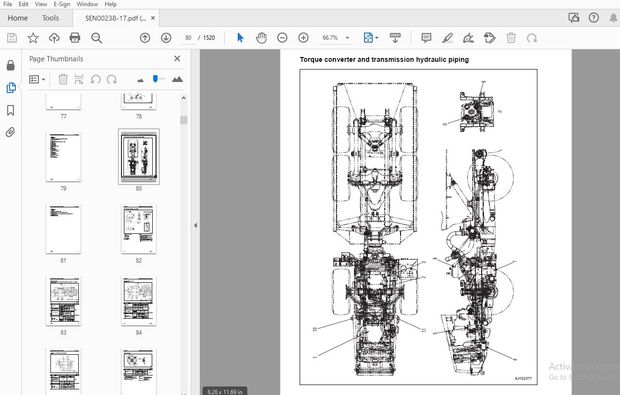Click the stamp tool icon
Screen dimensions: 620x395
(490, 38)
